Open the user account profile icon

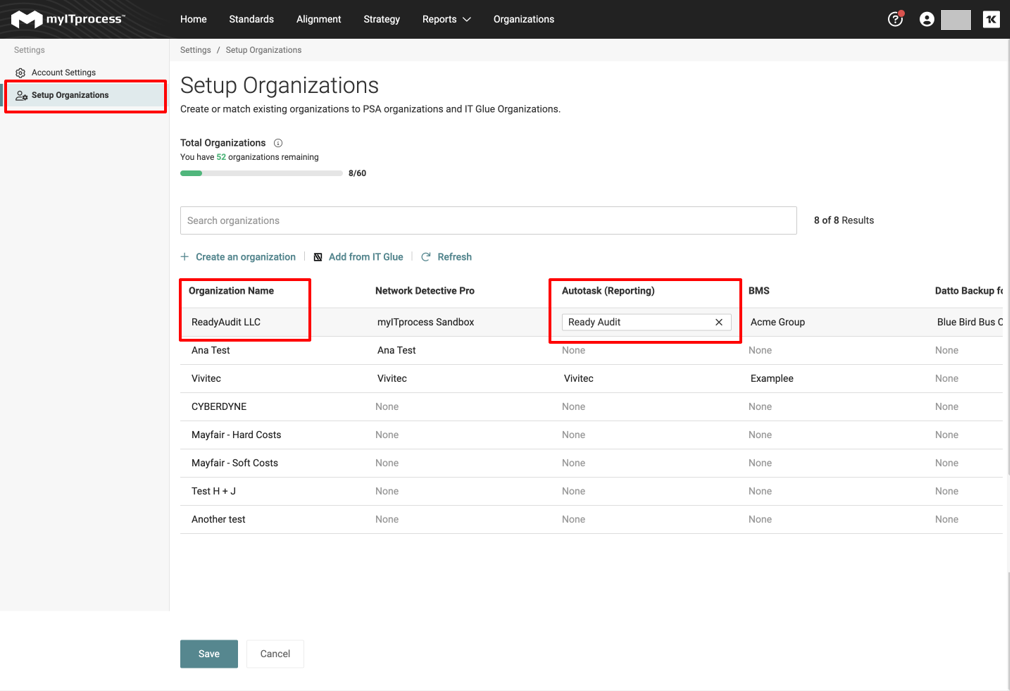click(x=926, y=19)
